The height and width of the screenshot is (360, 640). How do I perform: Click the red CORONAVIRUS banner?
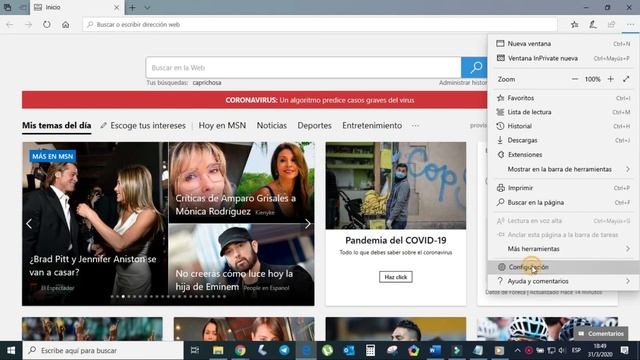(255, 100)
